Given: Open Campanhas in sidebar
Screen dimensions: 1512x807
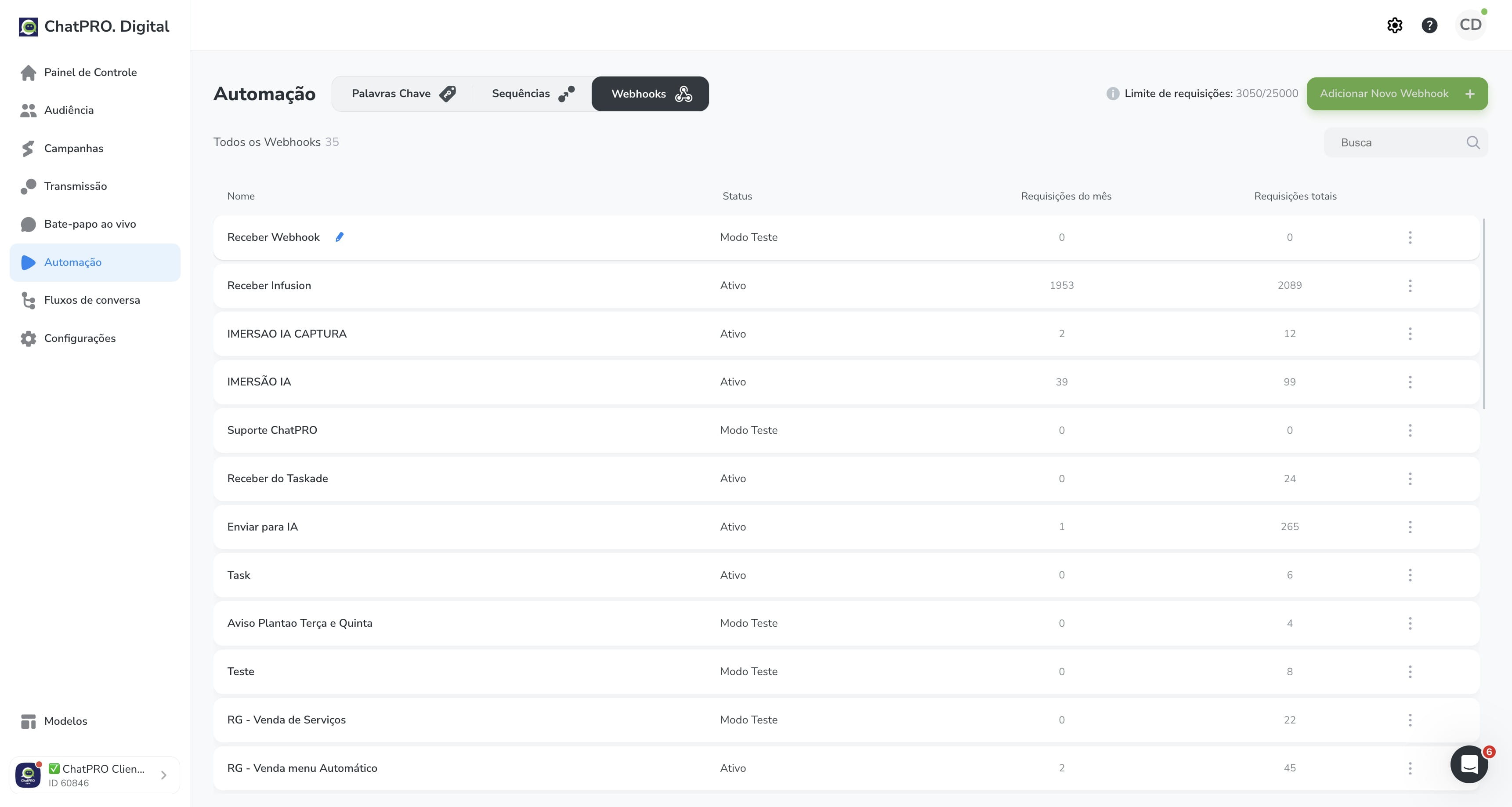Looking at the screenshot, I should coord(95,148).
